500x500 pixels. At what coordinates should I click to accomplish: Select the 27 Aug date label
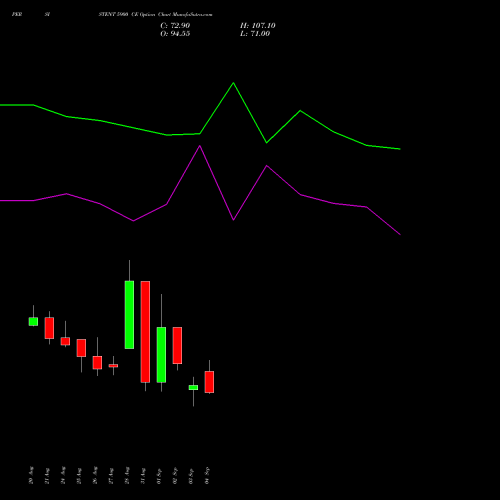111,475
